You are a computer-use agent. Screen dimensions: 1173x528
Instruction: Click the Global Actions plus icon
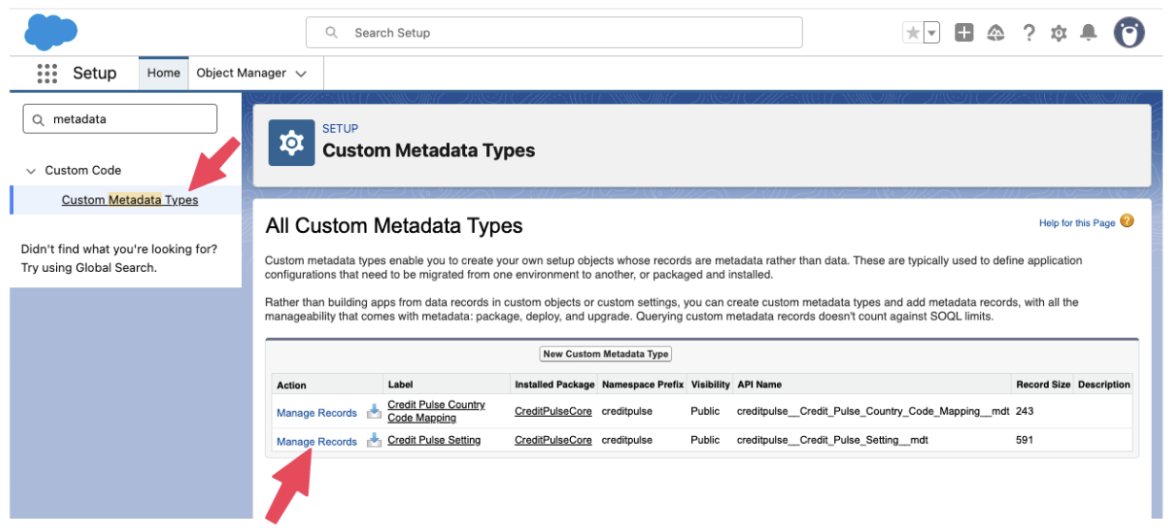[964, 33]
